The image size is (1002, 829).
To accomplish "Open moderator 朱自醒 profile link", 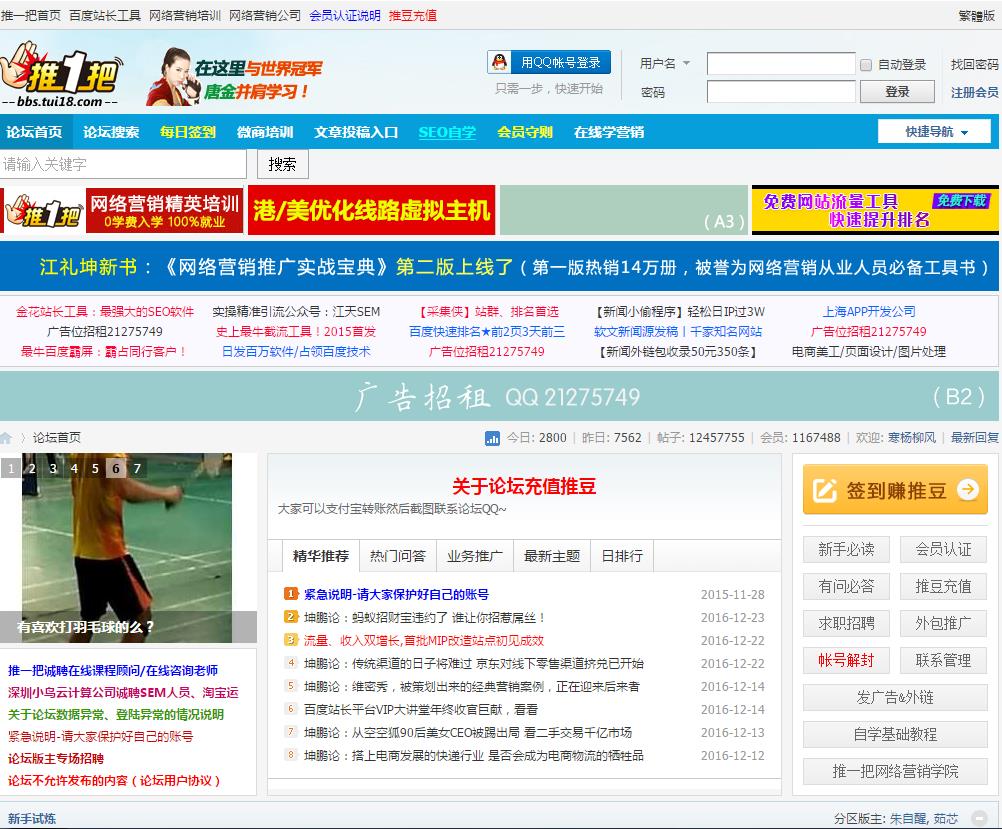I will [908, 819].
